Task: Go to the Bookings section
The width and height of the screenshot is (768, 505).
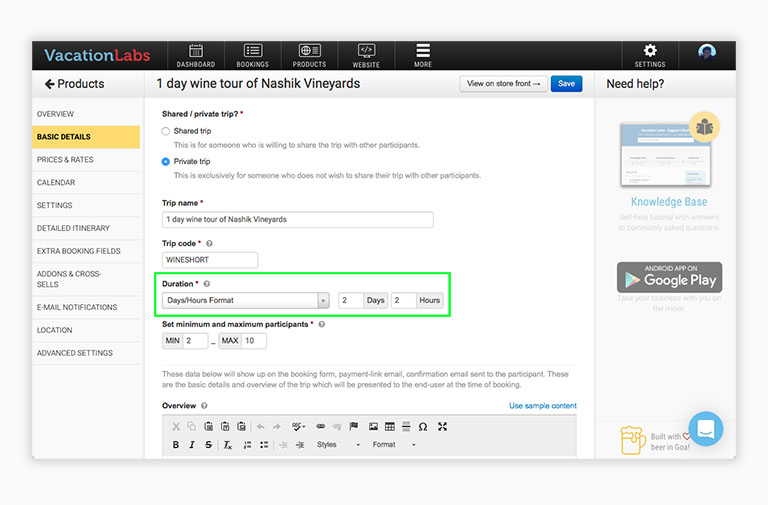Action: (252, 55)
